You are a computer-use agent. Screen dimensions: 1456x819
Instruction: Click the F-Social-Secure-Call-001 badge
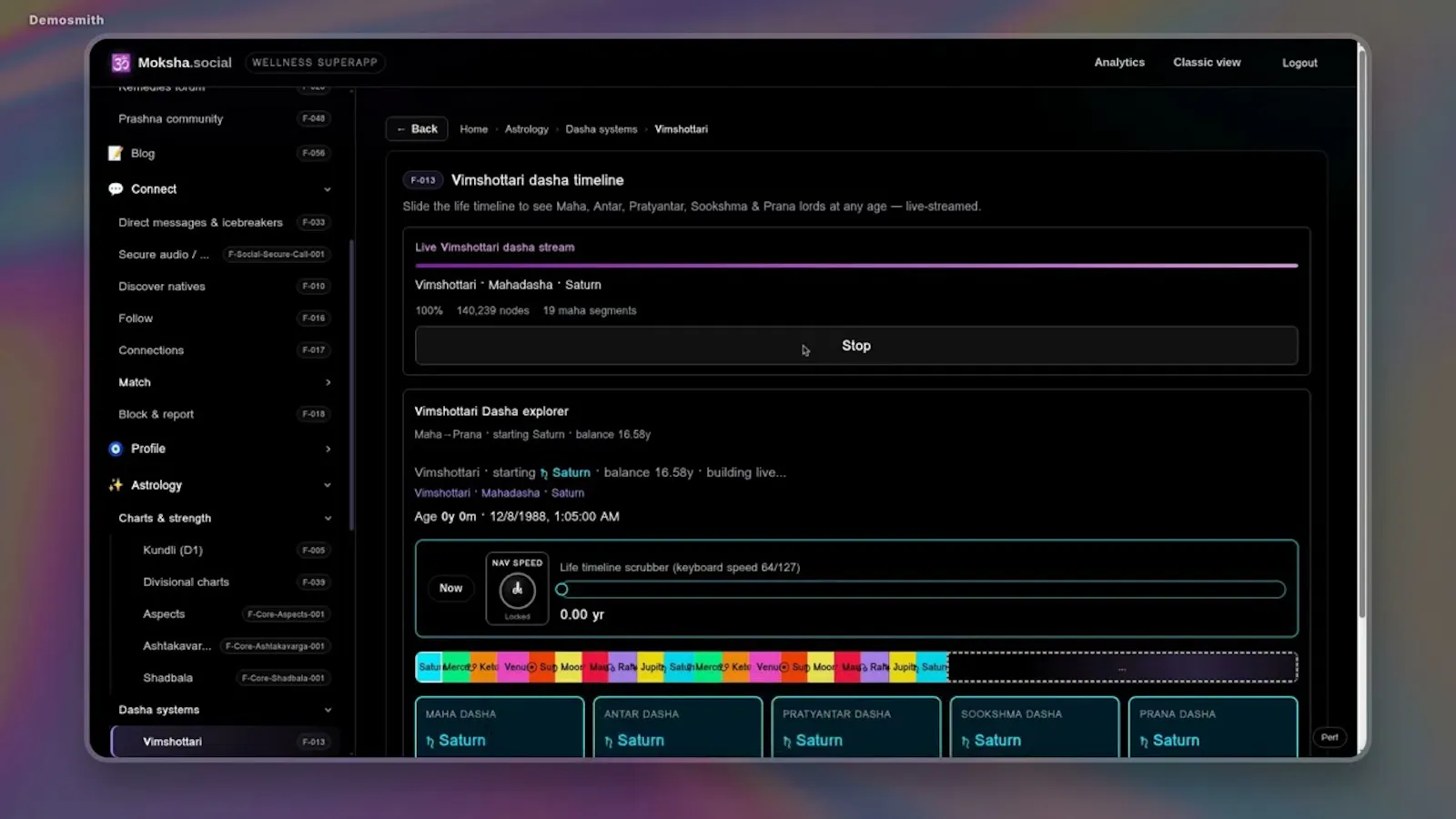(277, 255)
